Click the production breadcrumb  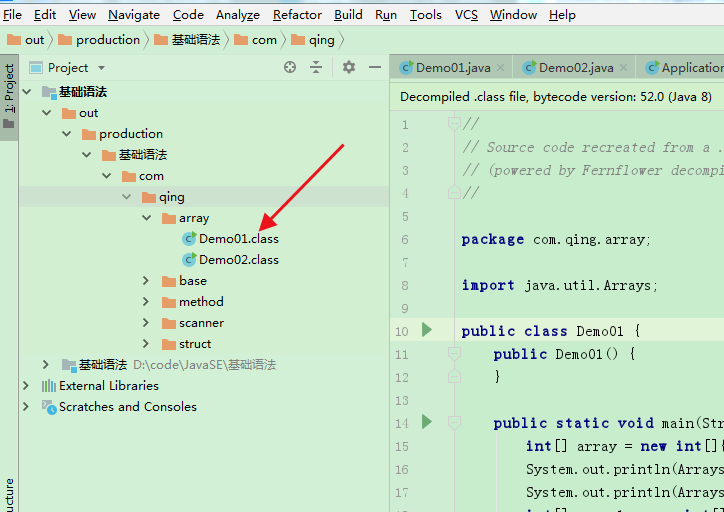click(x=99, y=40)
